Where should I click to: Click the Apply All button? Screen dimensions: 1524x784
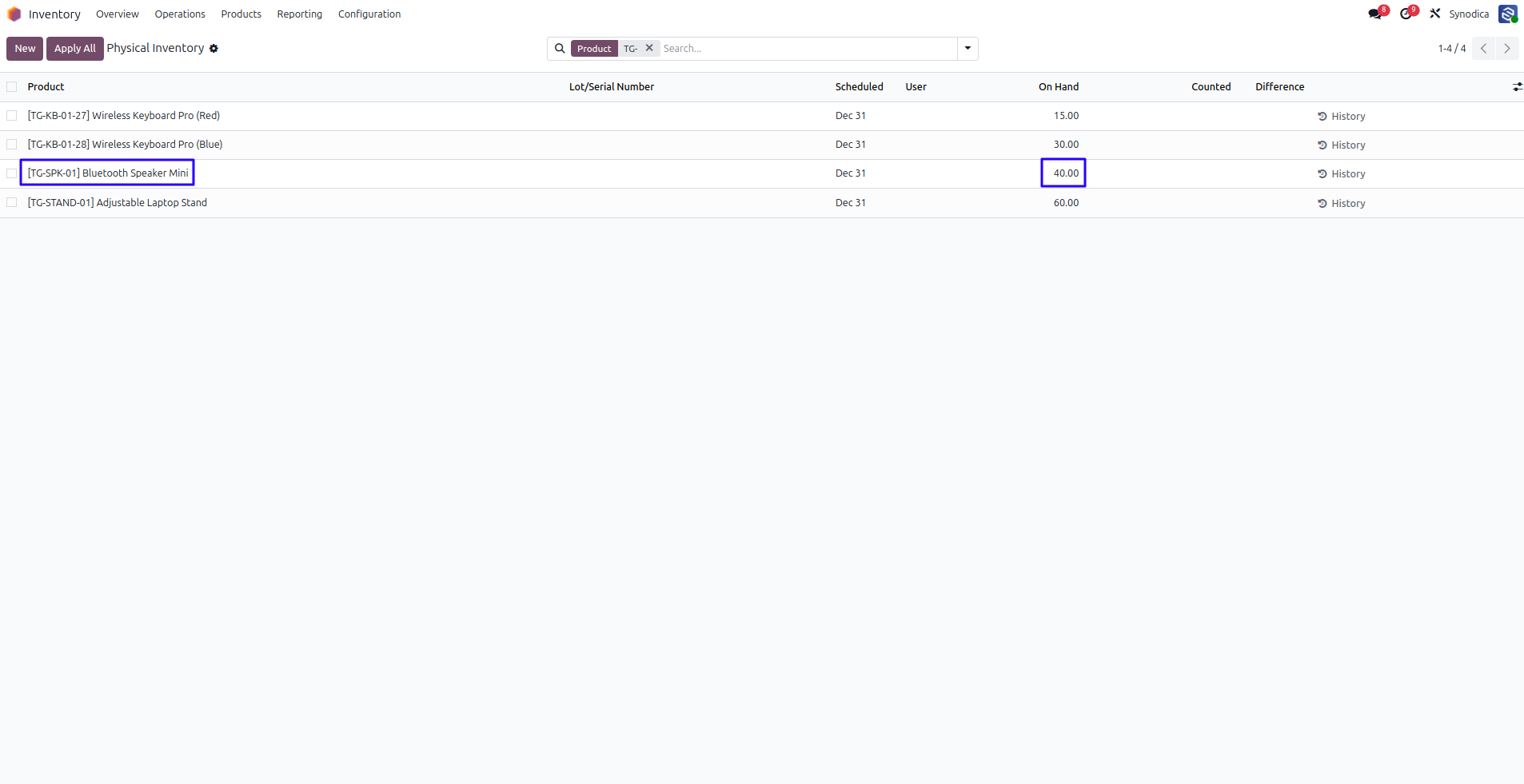[x=75, y=49]
